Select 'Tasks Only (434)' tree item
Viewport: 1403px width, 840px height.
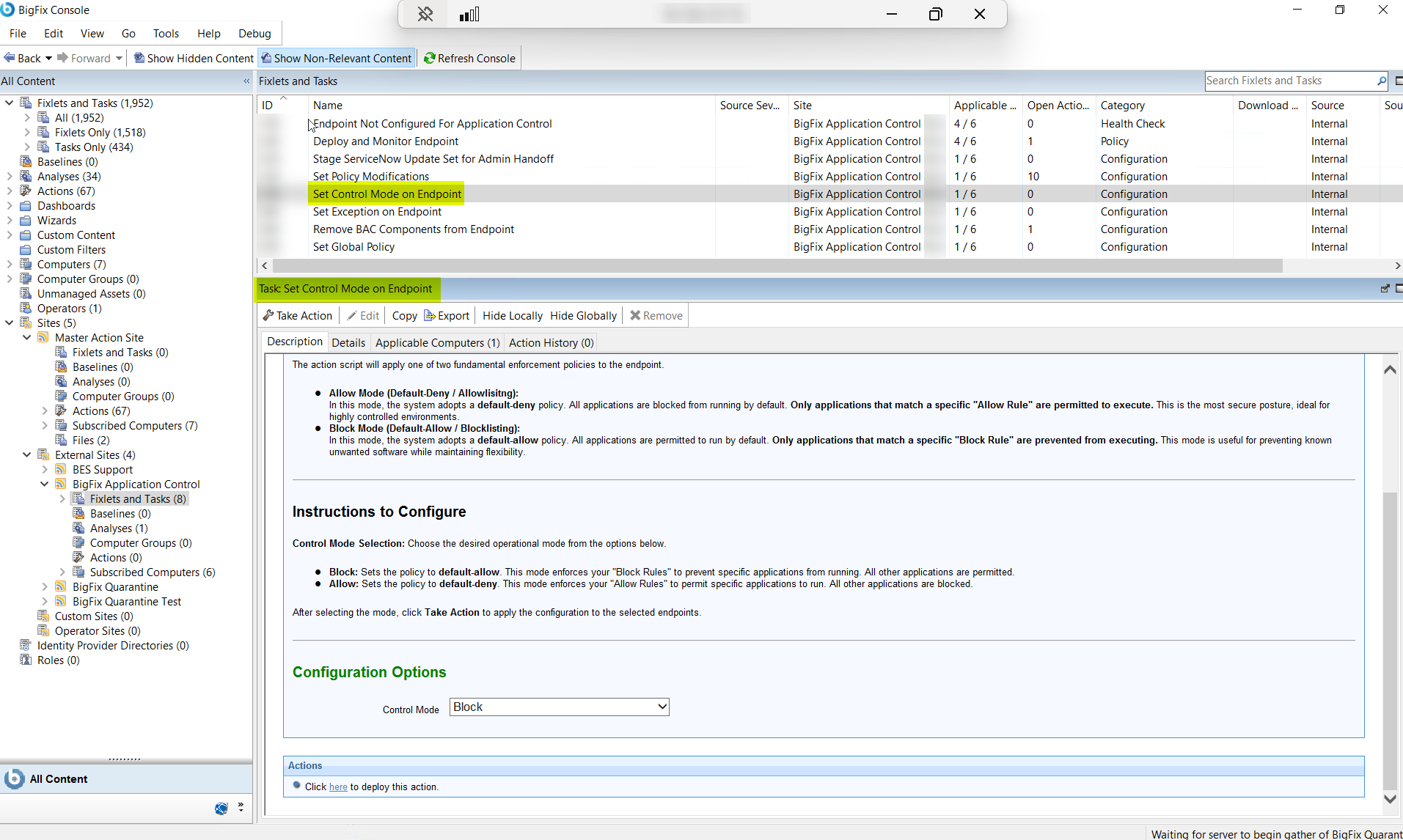point(94,147)
